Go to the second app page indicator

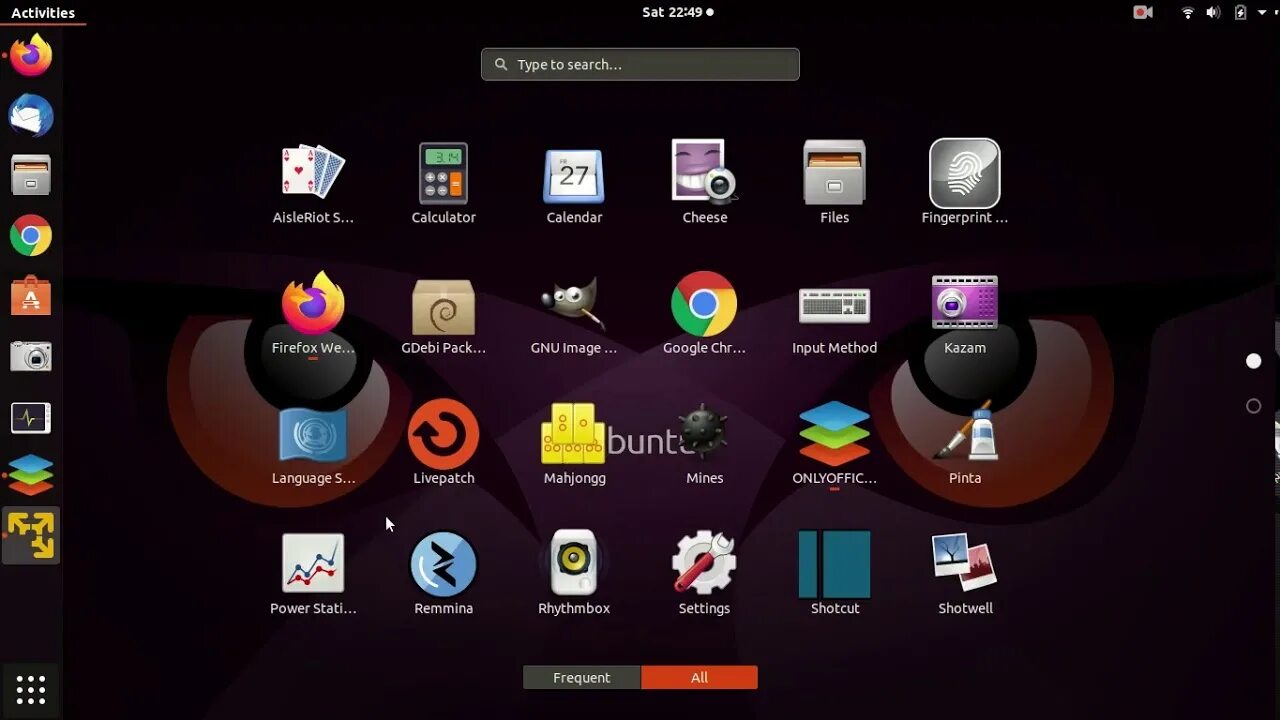tap(1253, 406)
